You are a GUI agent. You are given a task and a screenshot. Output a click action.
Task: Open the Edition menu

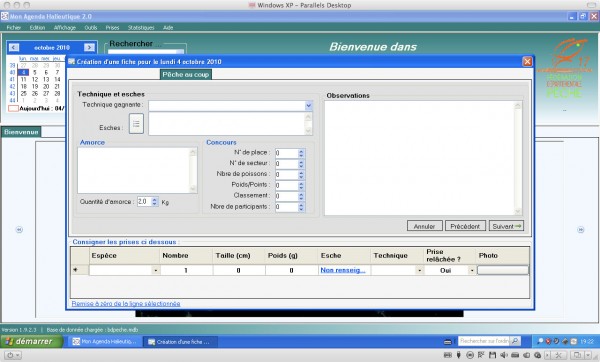tap(37, 28)
